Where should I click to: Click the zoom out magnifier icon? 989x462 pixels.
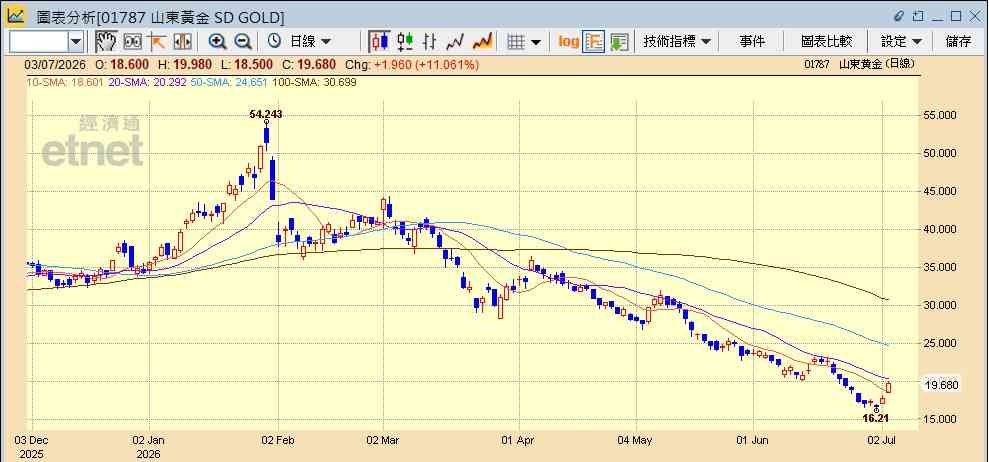pyautogui.click(x=243, y=42)
